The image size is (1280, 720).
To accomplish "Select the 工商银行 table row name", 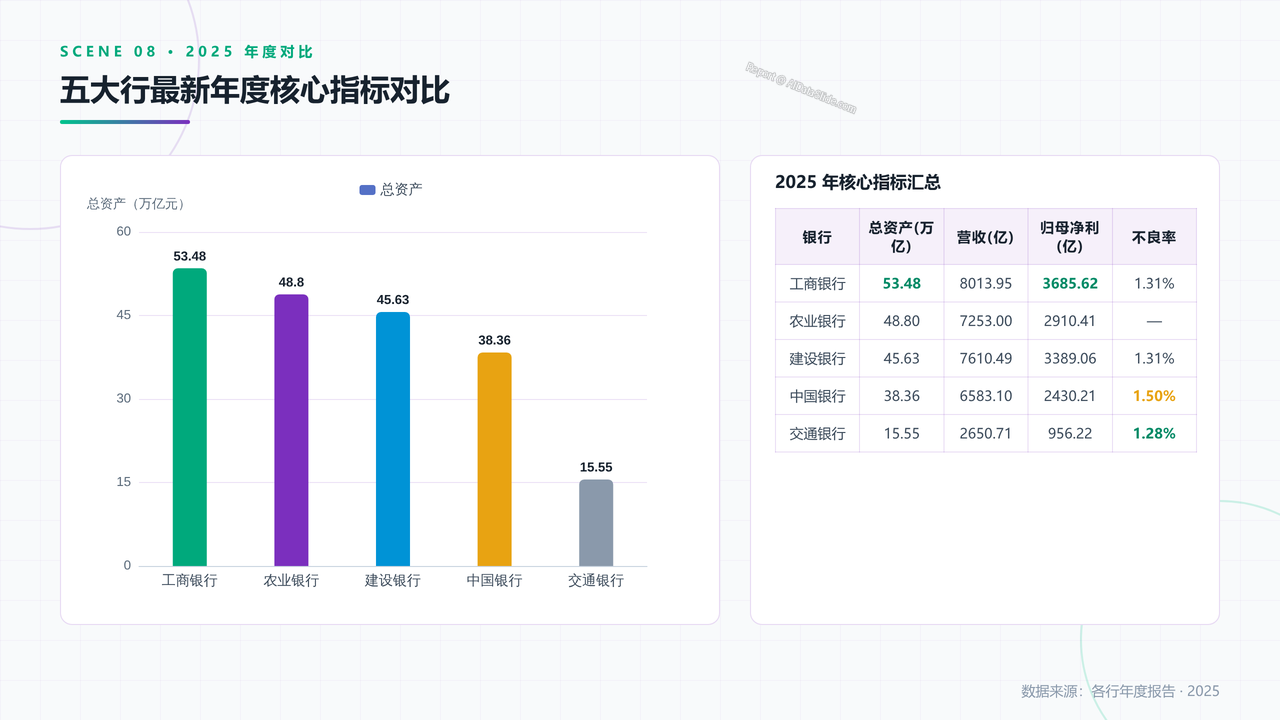I will click(817, 284).
